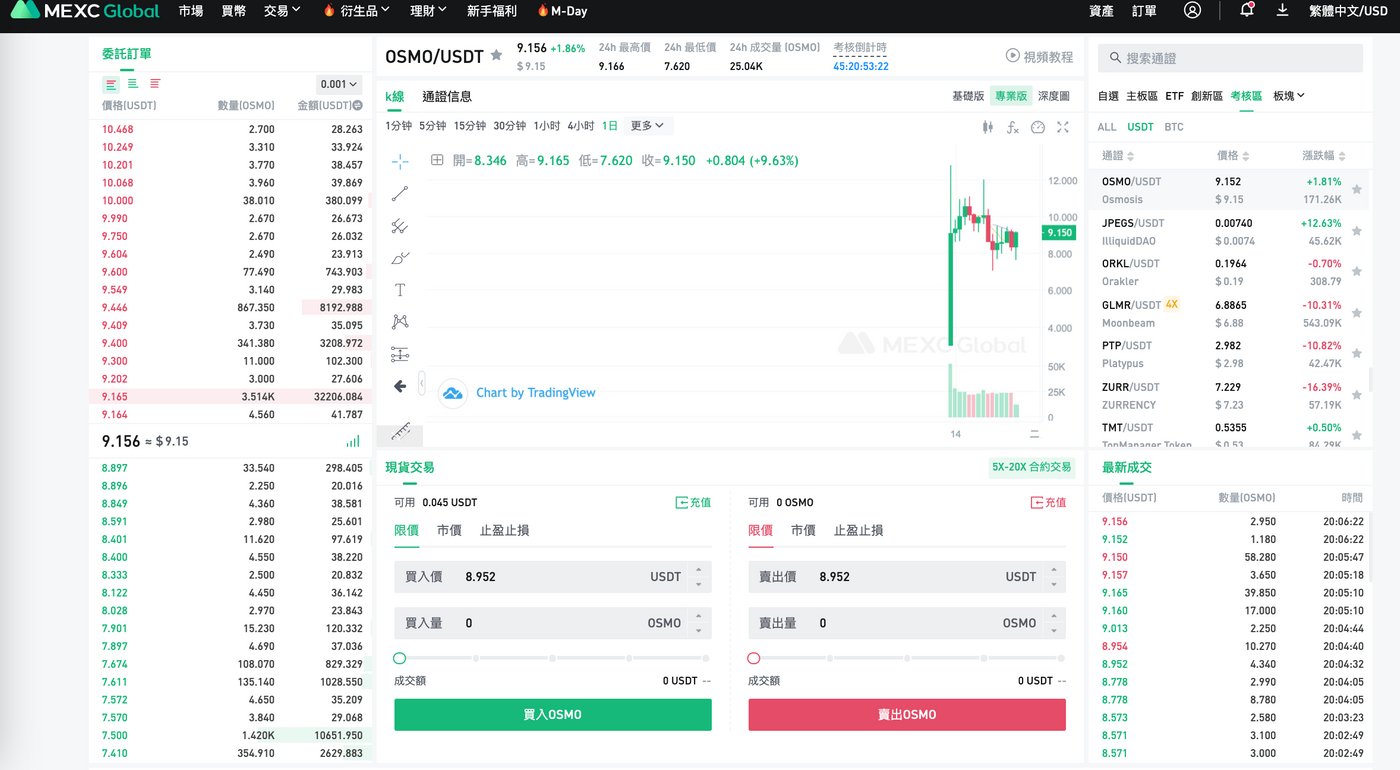Click the 買入價 price input field
The width and height of the screenshot is (1400, 770).
coord(553,576)
